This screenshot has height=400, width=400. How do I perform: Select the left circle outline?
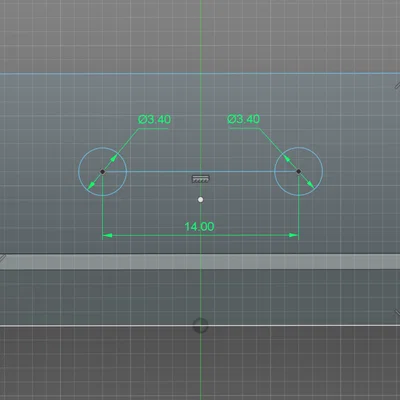(103, 172)
